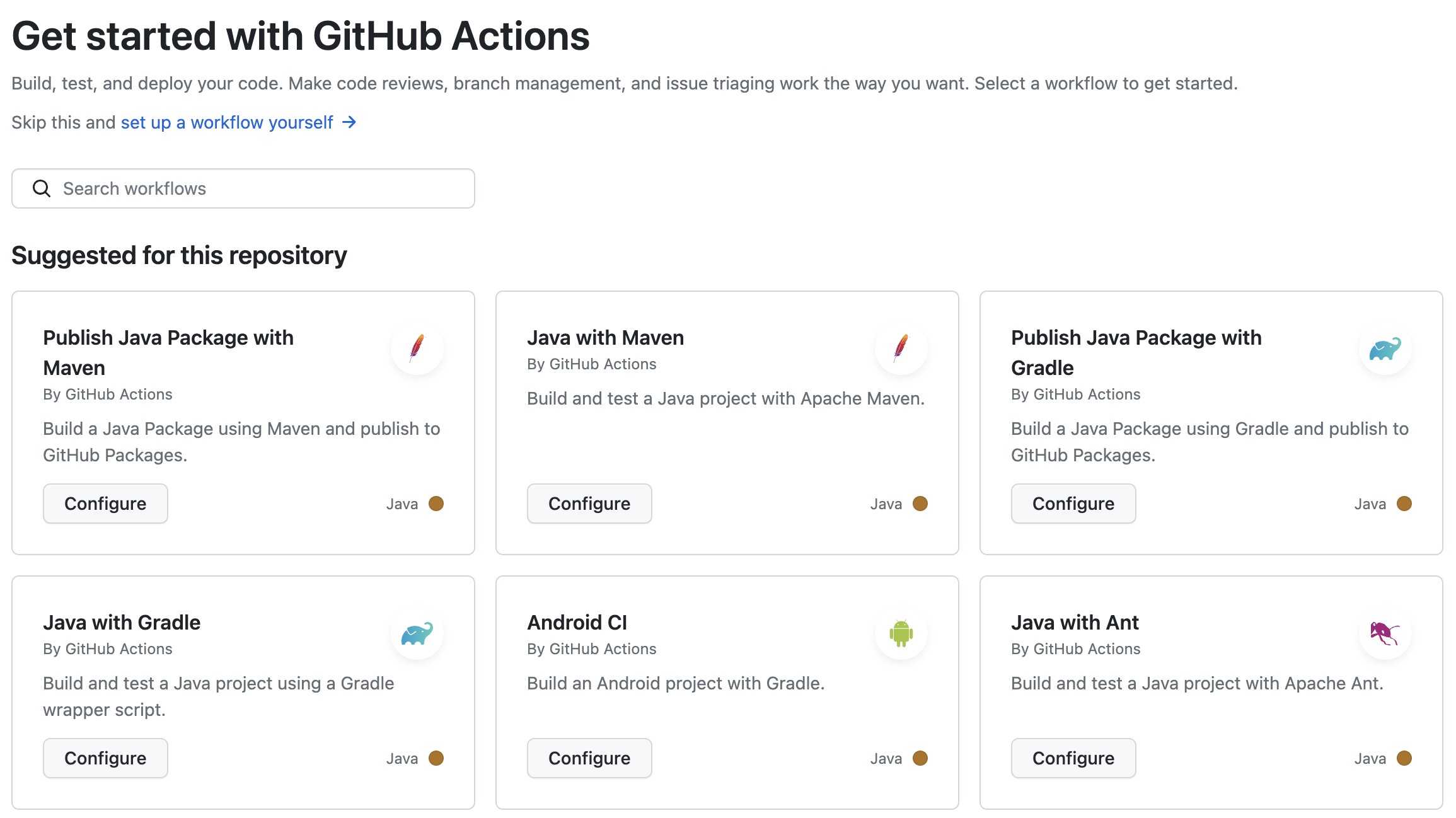The image size is (1456, 818).
Task: Click the Maven icon on Java with Maven card
Action: [x=901, y=349]
